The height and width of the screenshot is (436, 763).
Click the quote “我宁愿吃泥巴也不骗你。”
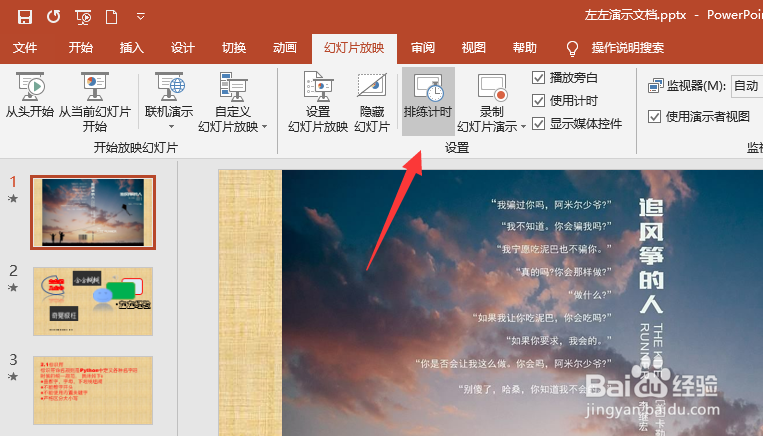click(554, 249)
